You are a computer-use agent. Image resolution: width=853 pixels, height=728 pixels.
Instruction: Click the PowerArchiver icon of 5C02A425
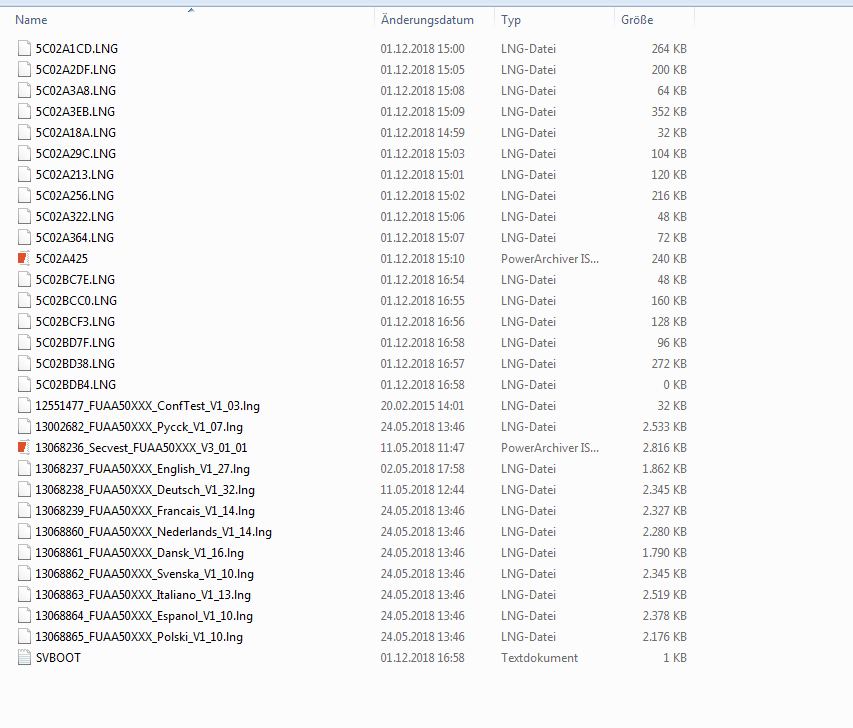click(x=25, y=259)
